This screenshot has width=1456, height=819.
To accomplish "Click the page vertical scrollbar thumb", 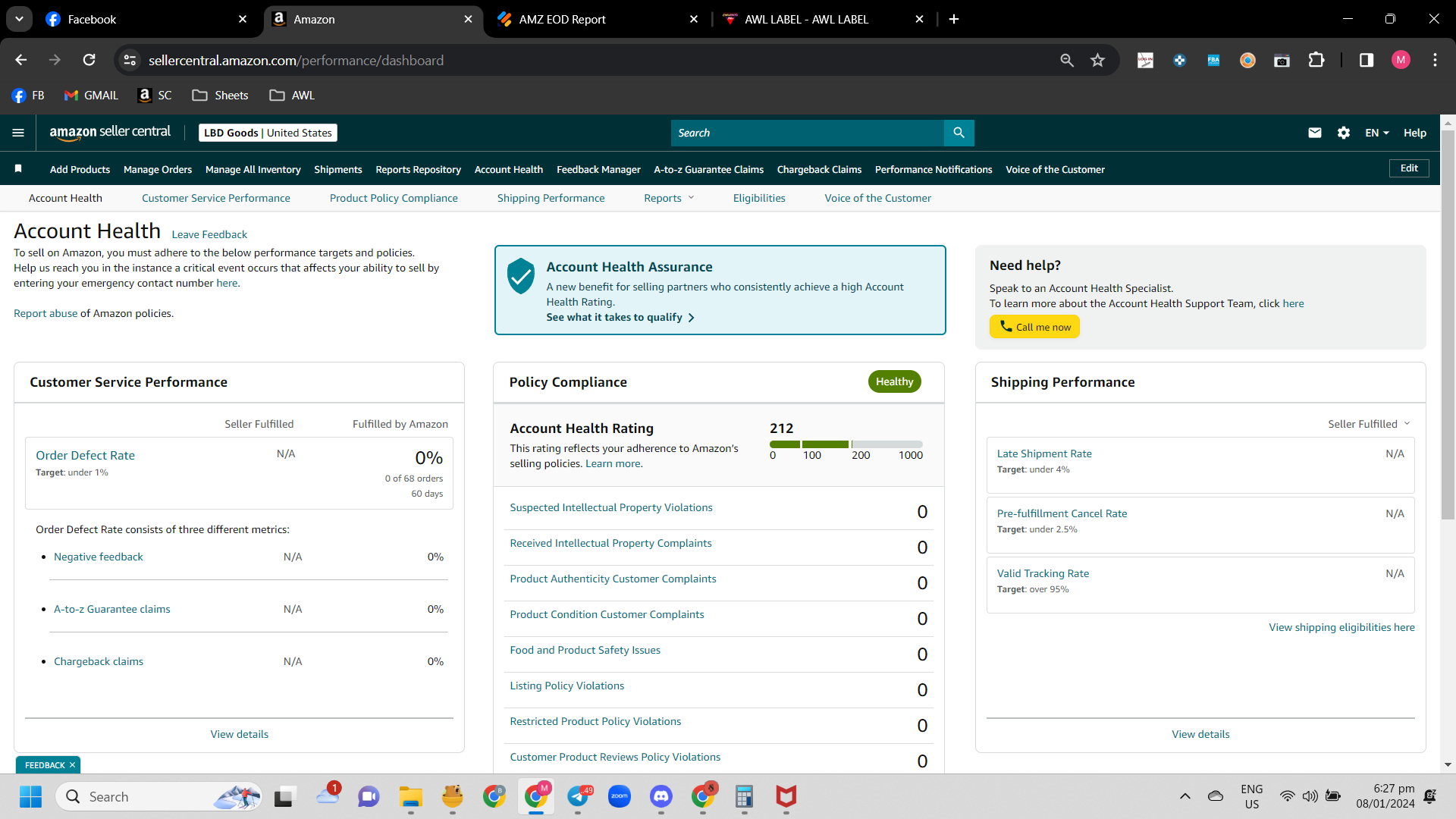I will click(1448, 326).
